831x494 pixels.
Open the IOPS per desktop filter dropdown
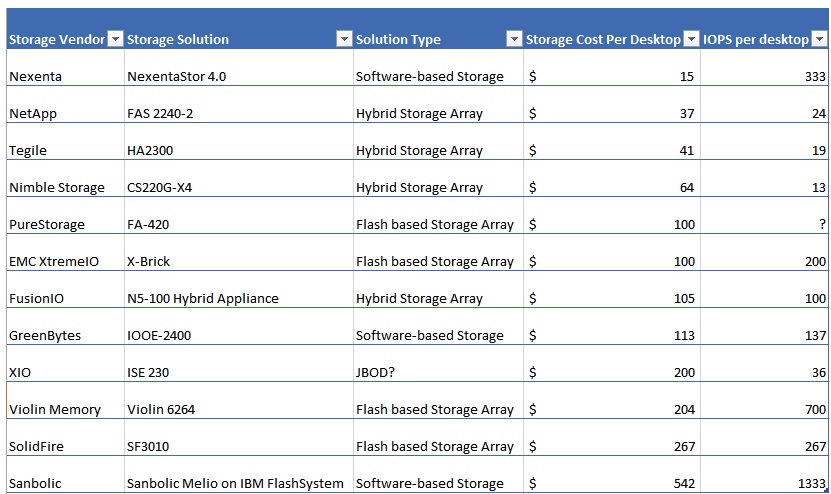tap(819, 39)
